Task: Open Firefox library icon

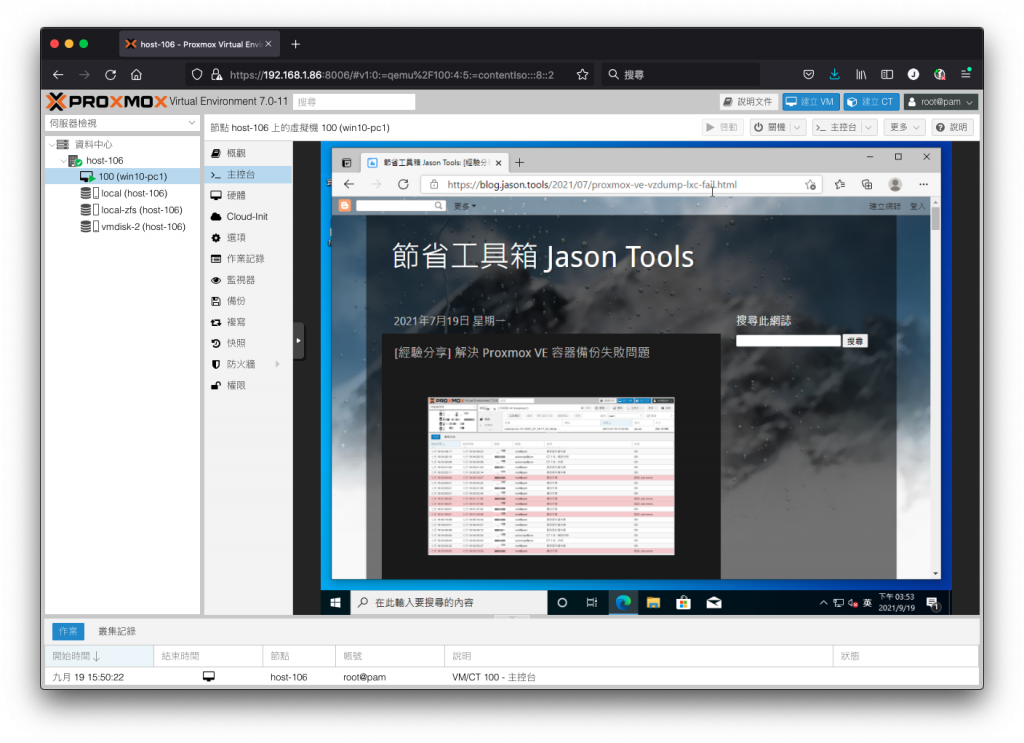Action: 861,74
